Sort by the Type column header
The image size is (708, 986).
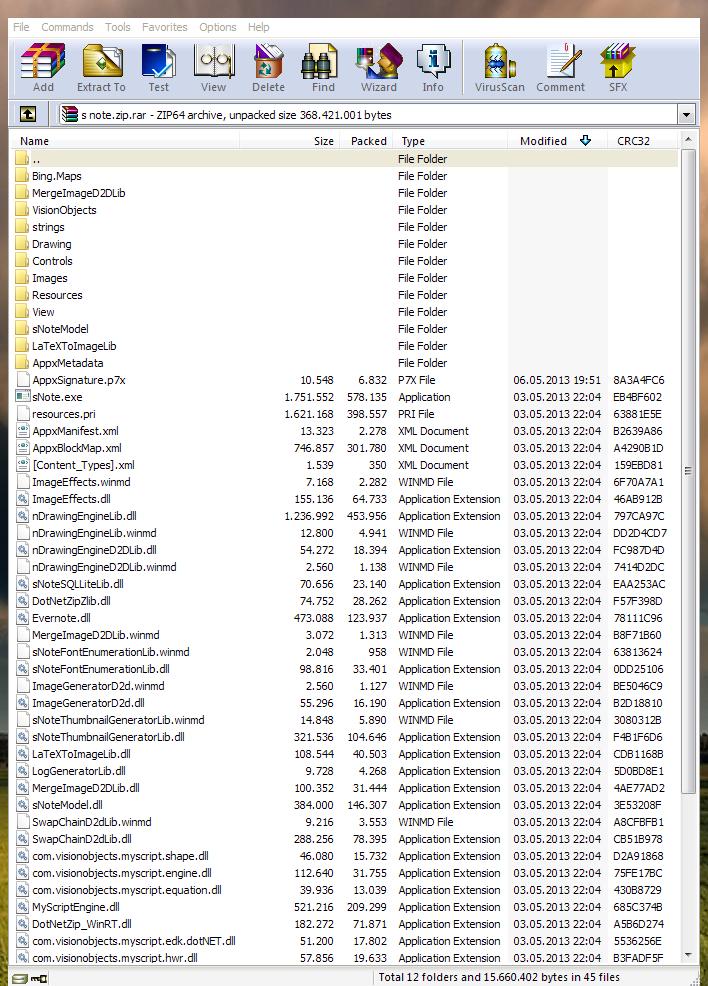[450, 141]
